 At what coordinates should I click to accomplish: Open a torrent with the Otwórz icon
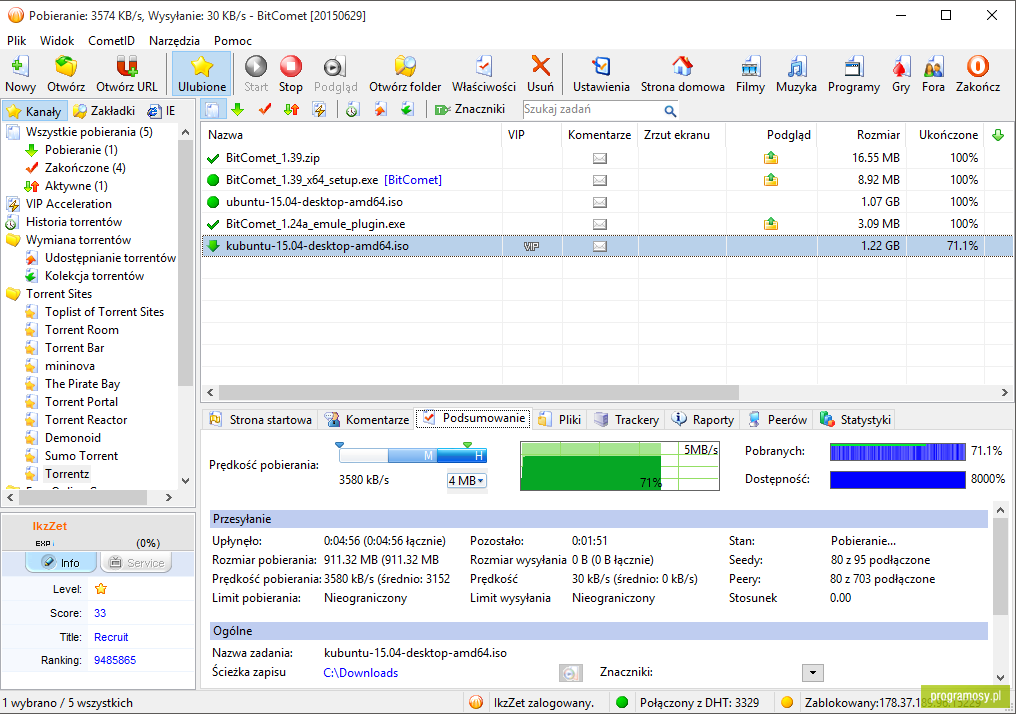(x=65, y=73)
